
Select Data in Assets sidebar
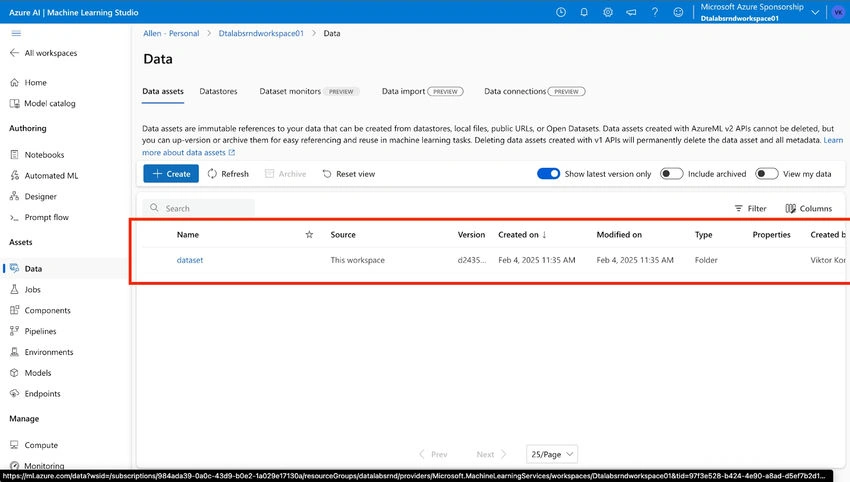tap(25, 268)
